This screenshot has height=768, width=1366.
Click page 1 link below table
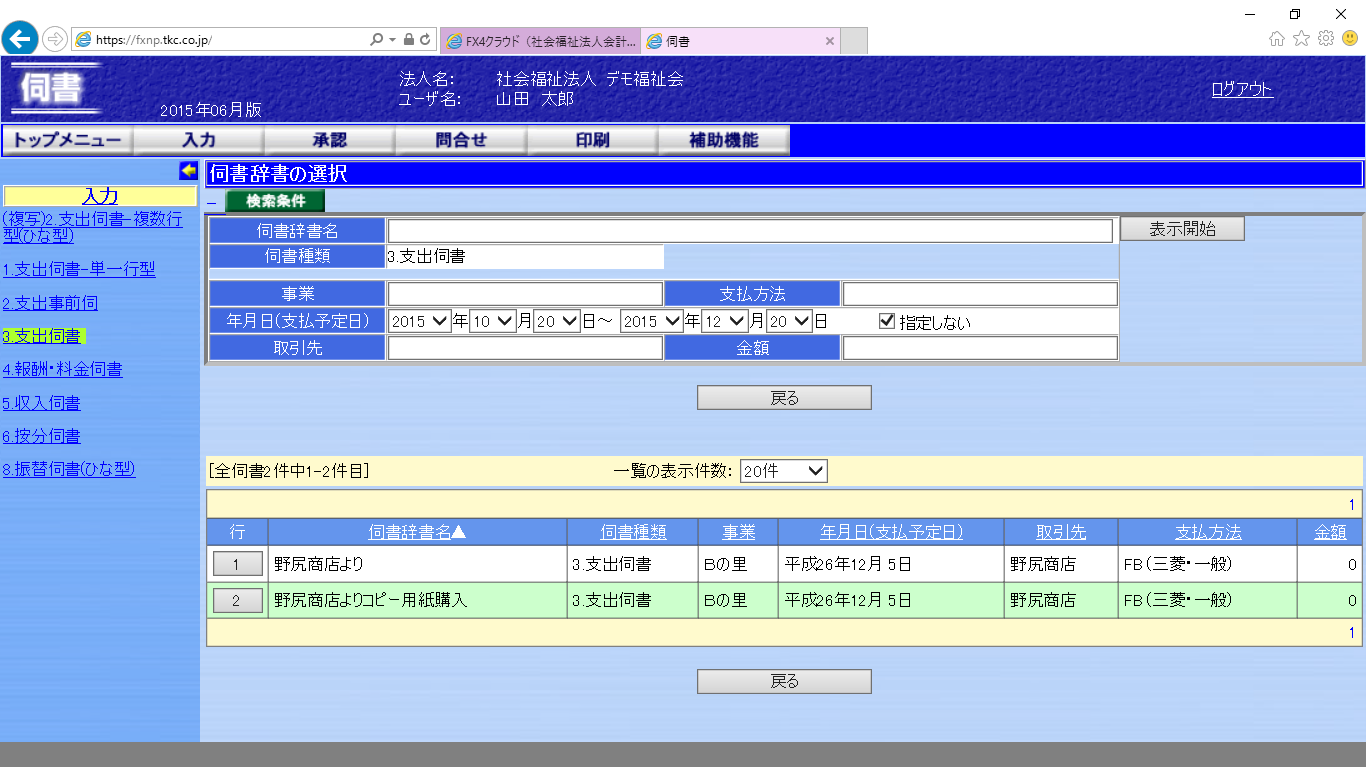(x=1352, y=633)
